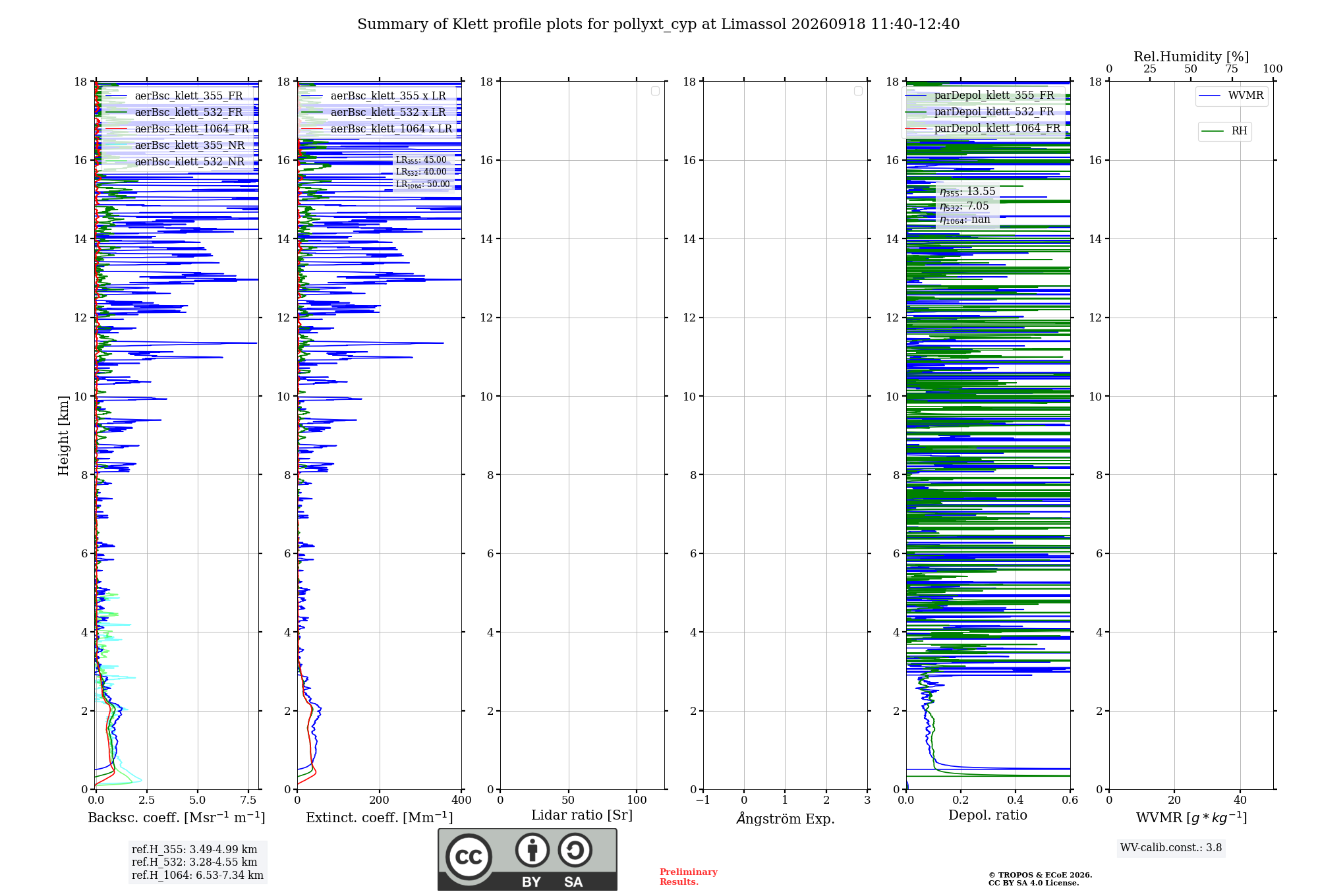Click the BY attribution person icon
1318x896 pixels.
pos(532,850)
